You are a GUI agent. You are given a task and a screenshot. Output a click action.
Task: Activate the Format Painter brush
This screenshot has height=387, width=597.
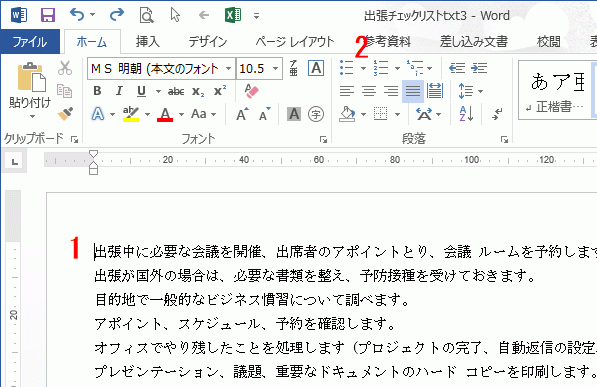[x=65, y=114]
